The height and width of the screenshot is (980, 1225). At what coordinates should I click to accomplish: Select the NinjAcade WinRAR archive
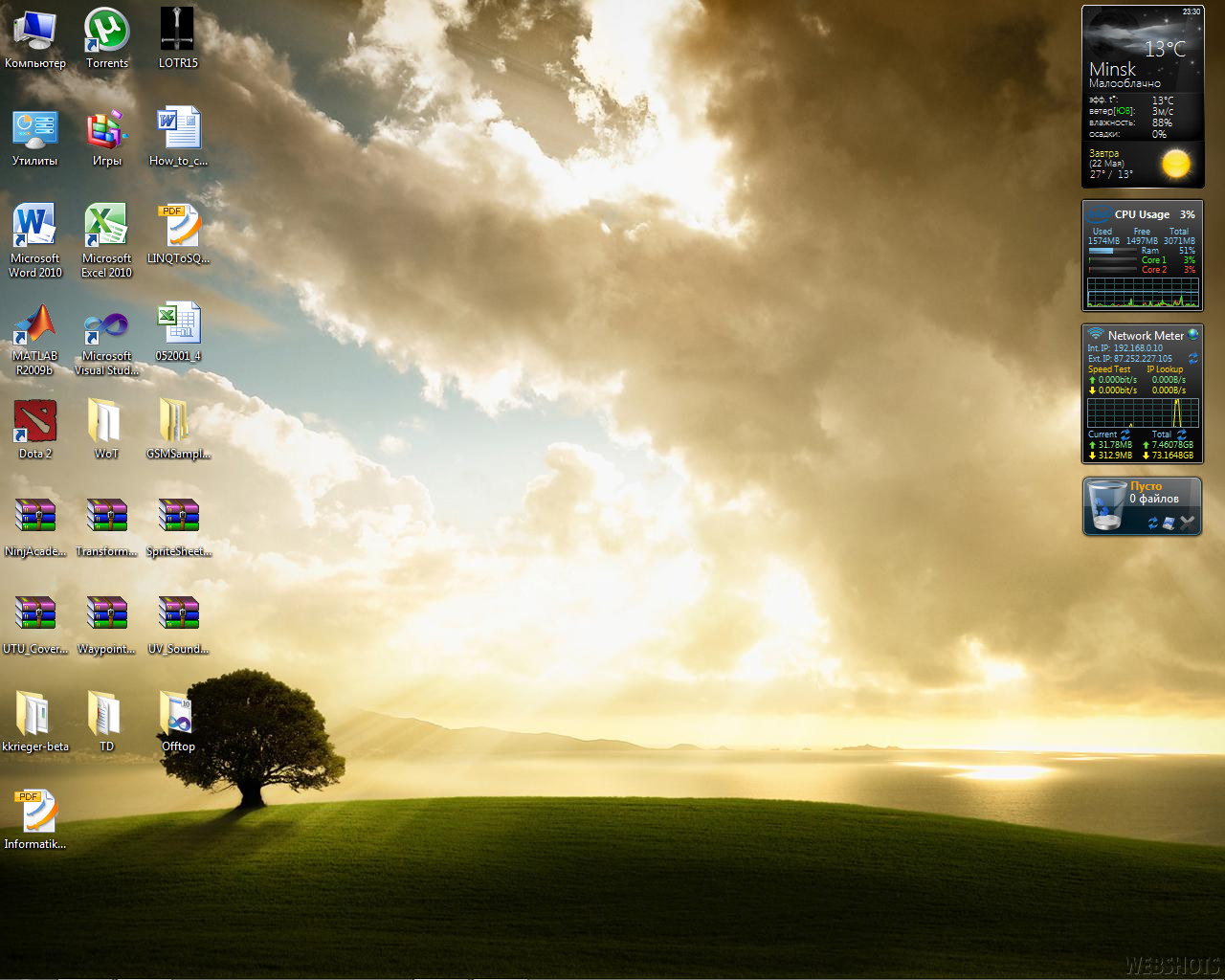[35, 516]
